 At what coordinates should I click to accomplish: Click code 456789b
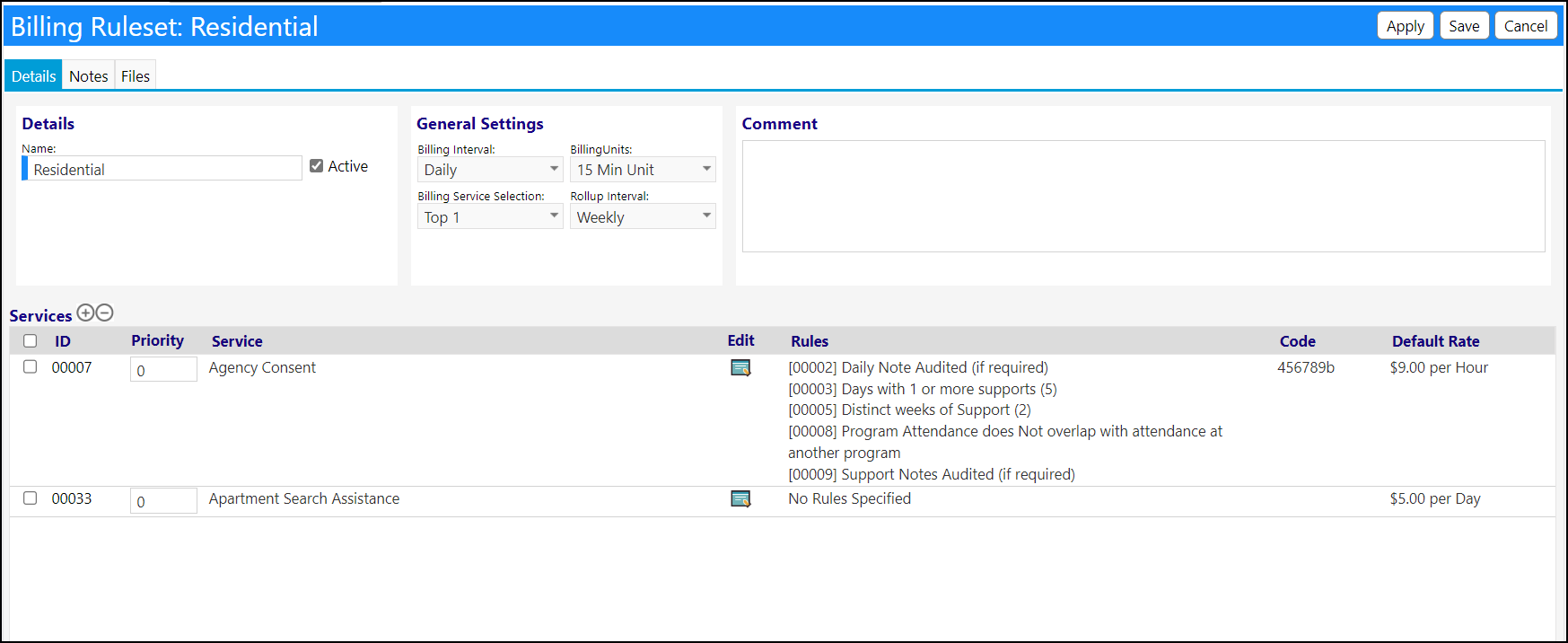[1306, 367]
